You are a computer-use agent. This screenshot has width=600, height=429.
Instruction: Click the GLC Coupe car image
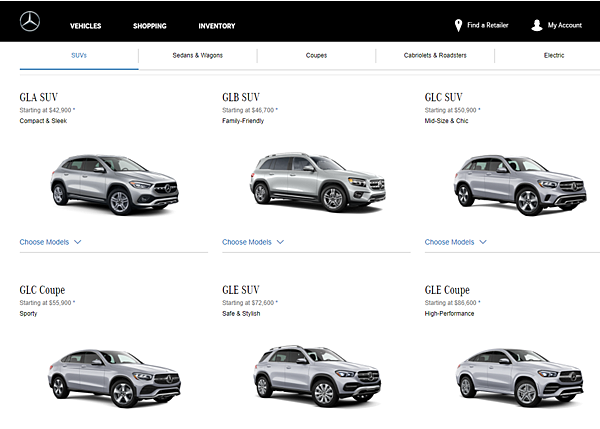(114, 378)
